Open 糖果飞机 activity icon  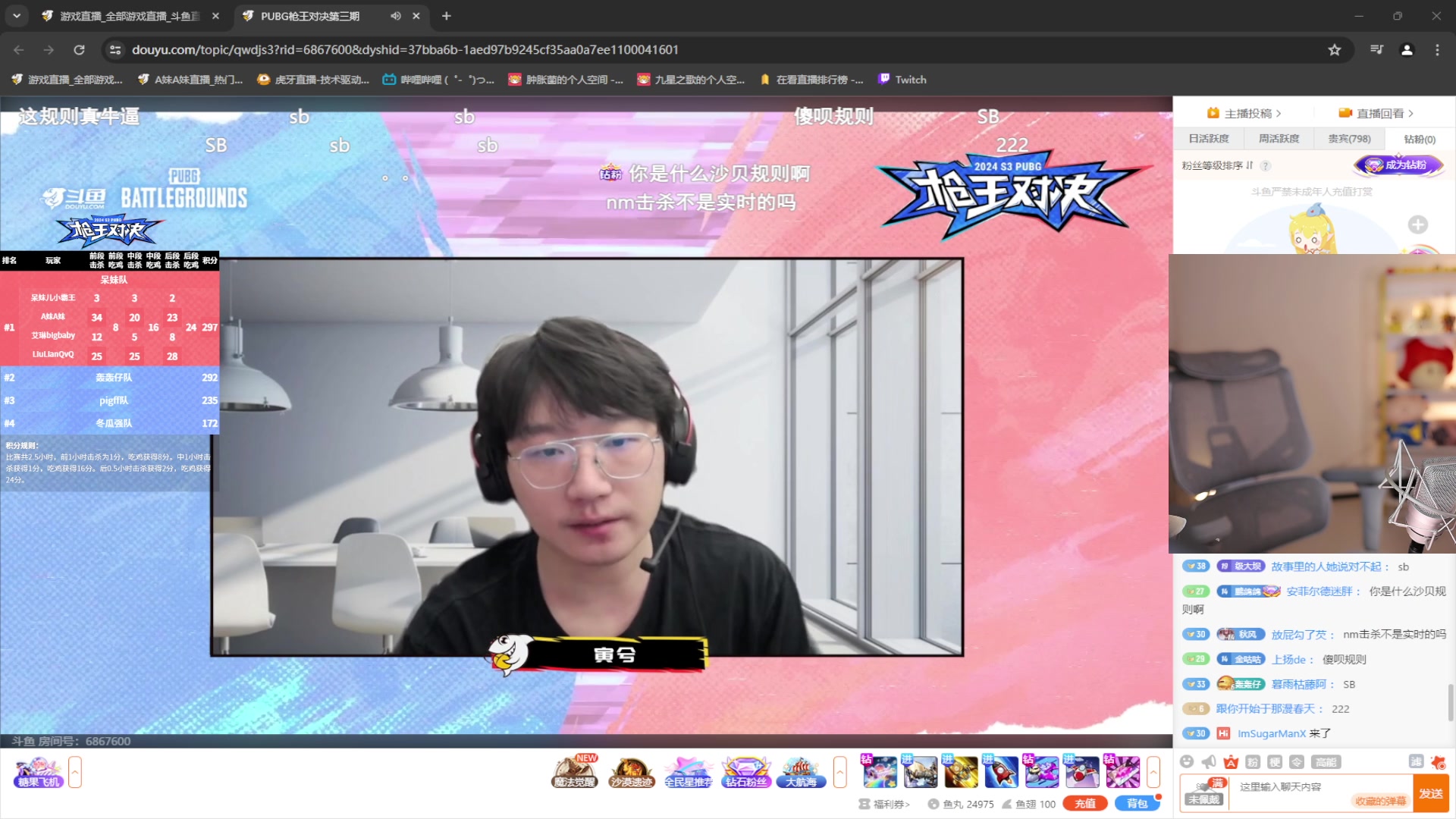pyautogui.click(x=38, y=772)
